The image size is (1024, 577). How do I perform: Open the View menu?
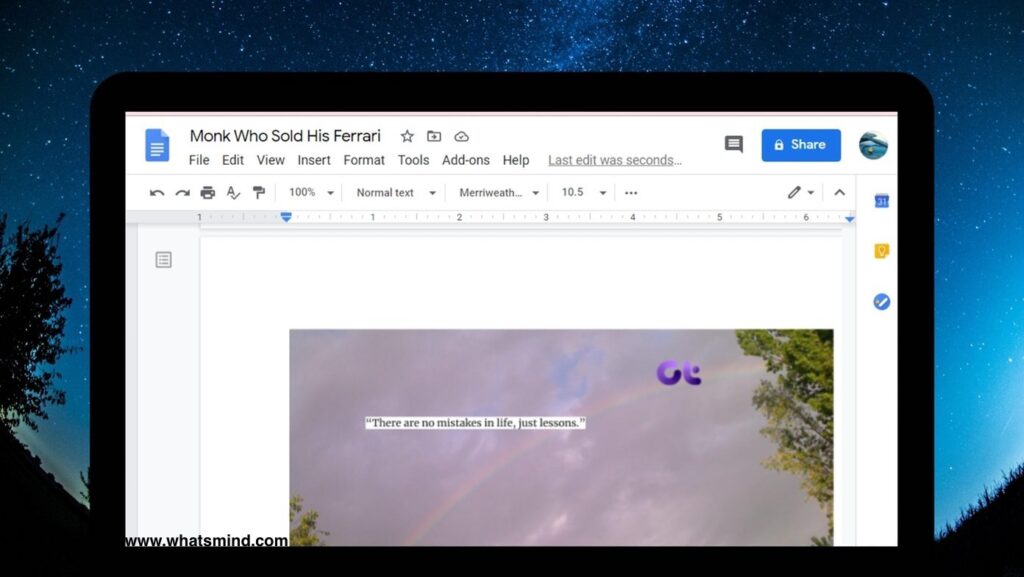[x=270, y=161]
